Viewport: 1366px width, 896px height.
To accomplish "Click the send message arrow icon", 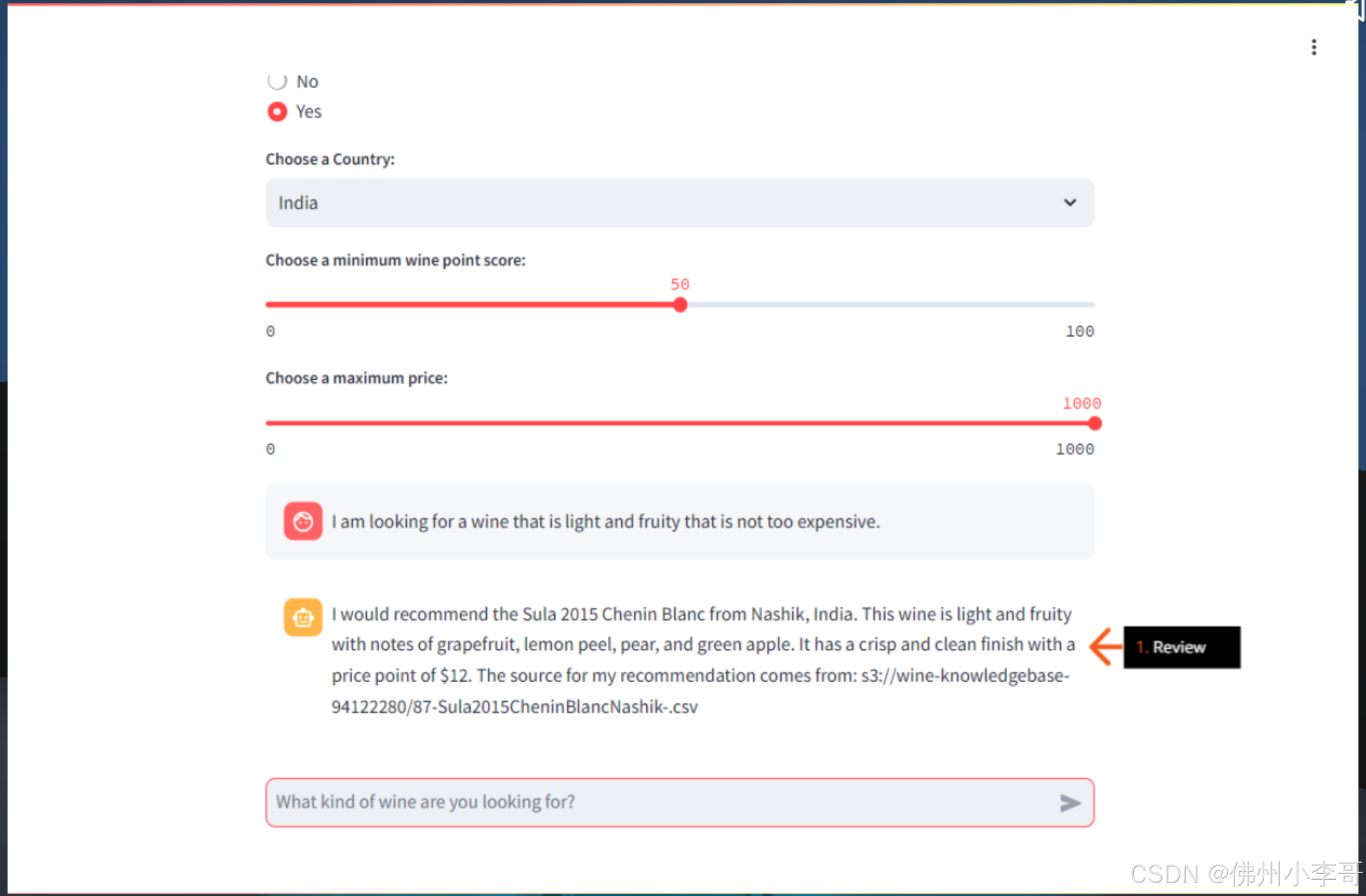I will pos(1070,802).
